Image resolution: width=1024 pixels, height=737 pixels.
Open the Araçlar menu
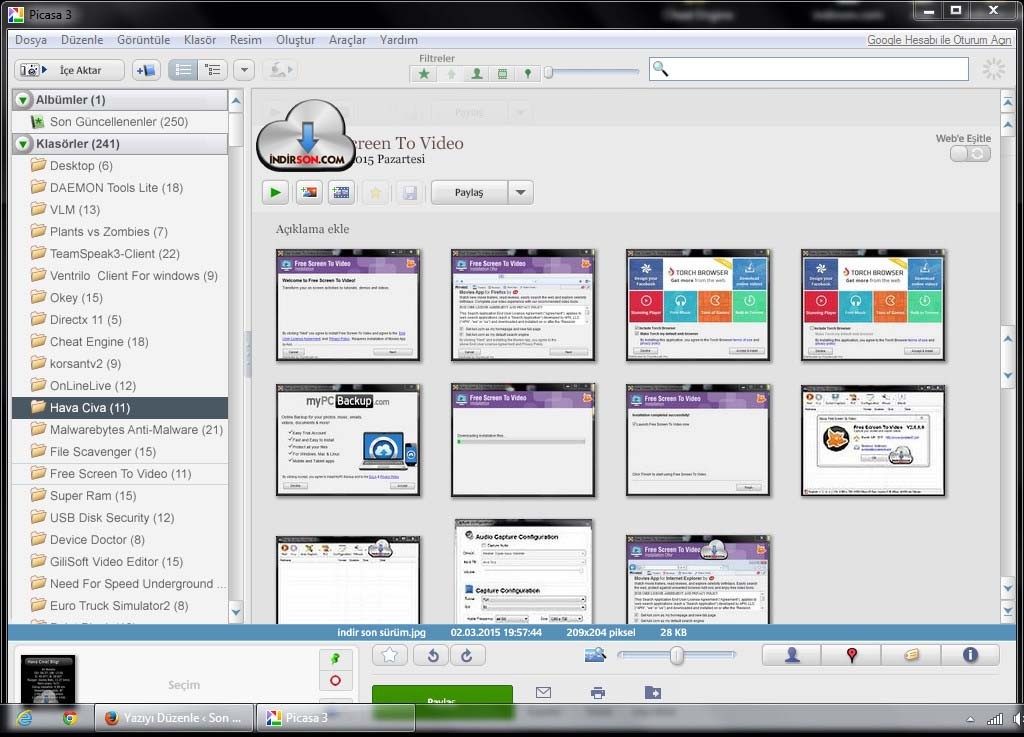347,40
